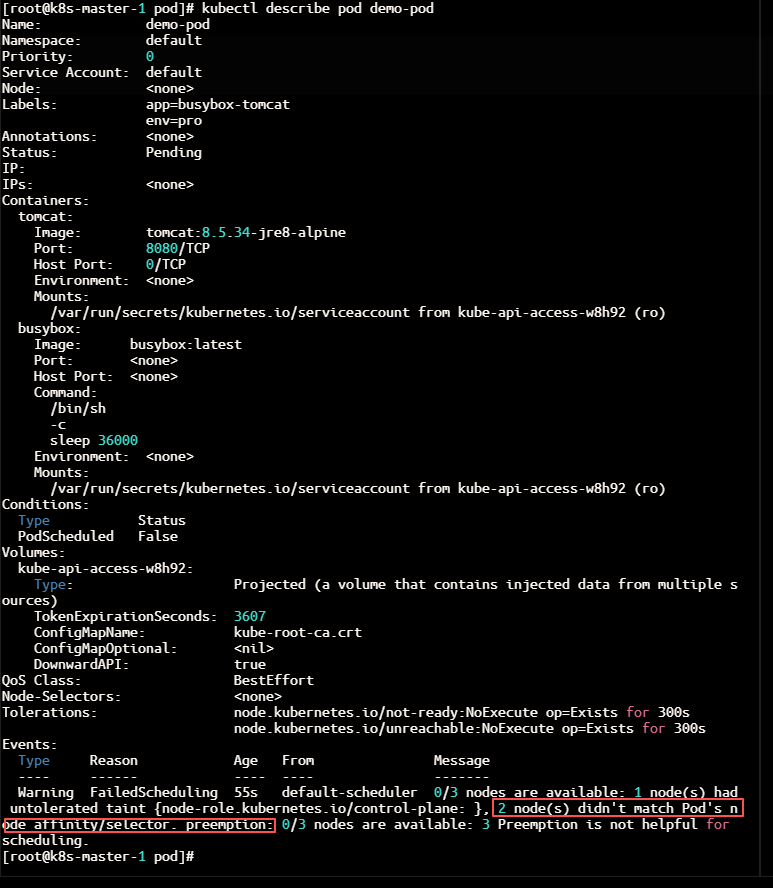Click the PodScheduled False condition row
This screenshot has width=773, height=888.
97,536
